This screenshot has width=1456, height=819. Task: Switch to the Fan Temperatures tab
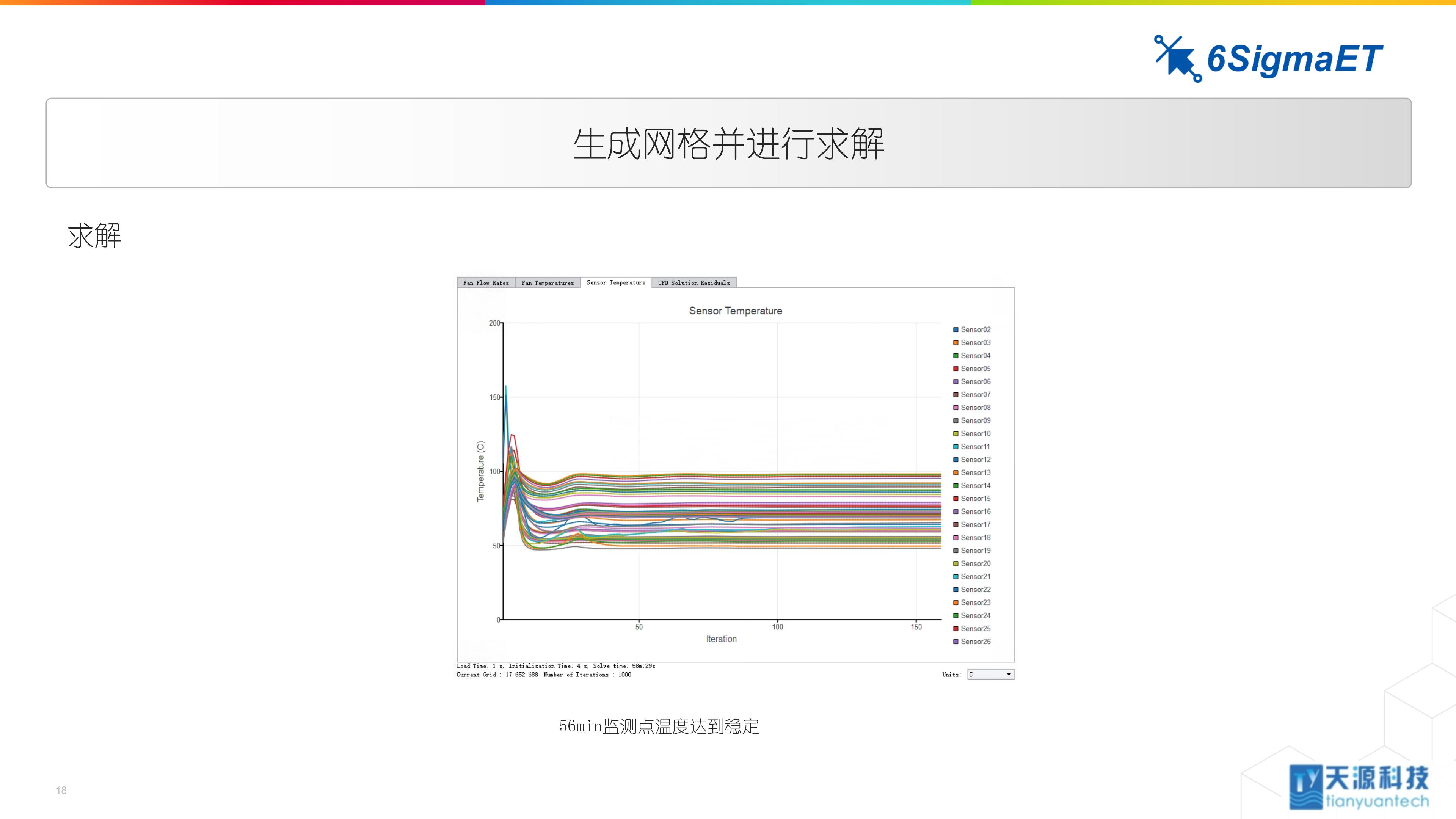click(548, 282)
